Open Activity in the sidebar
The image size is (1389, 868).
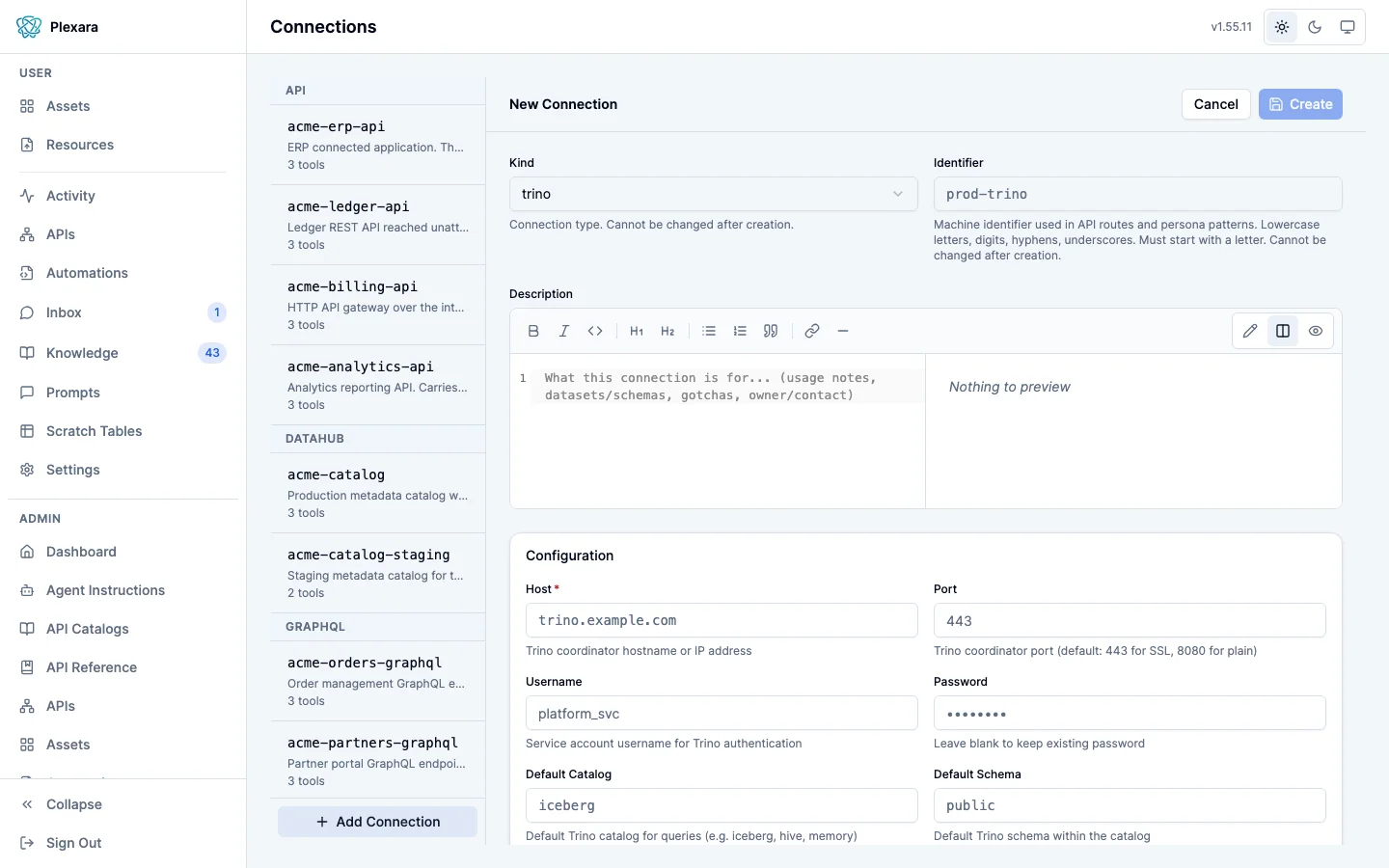[x=123, y=196]
